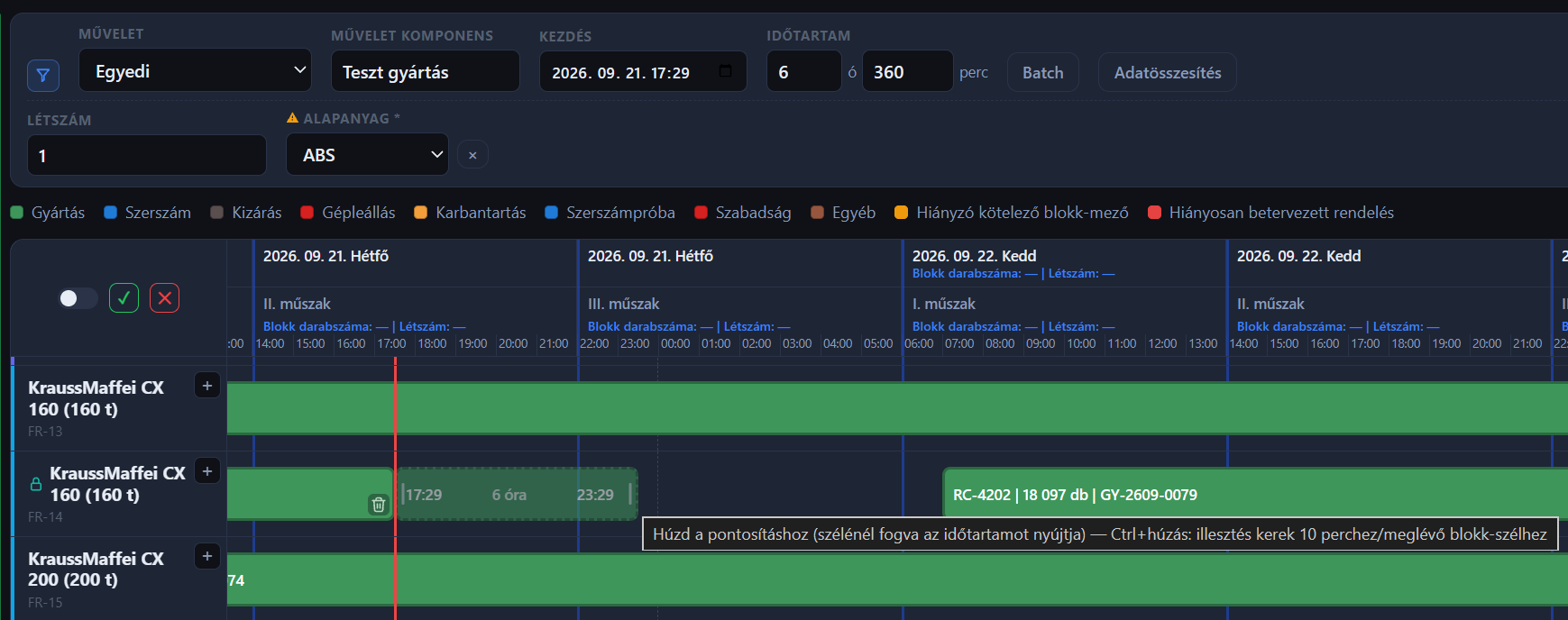Open the calendar picker in the Kezdés field
The height and width of the screenshot is (620, 1568).
[x=725, y=71]
